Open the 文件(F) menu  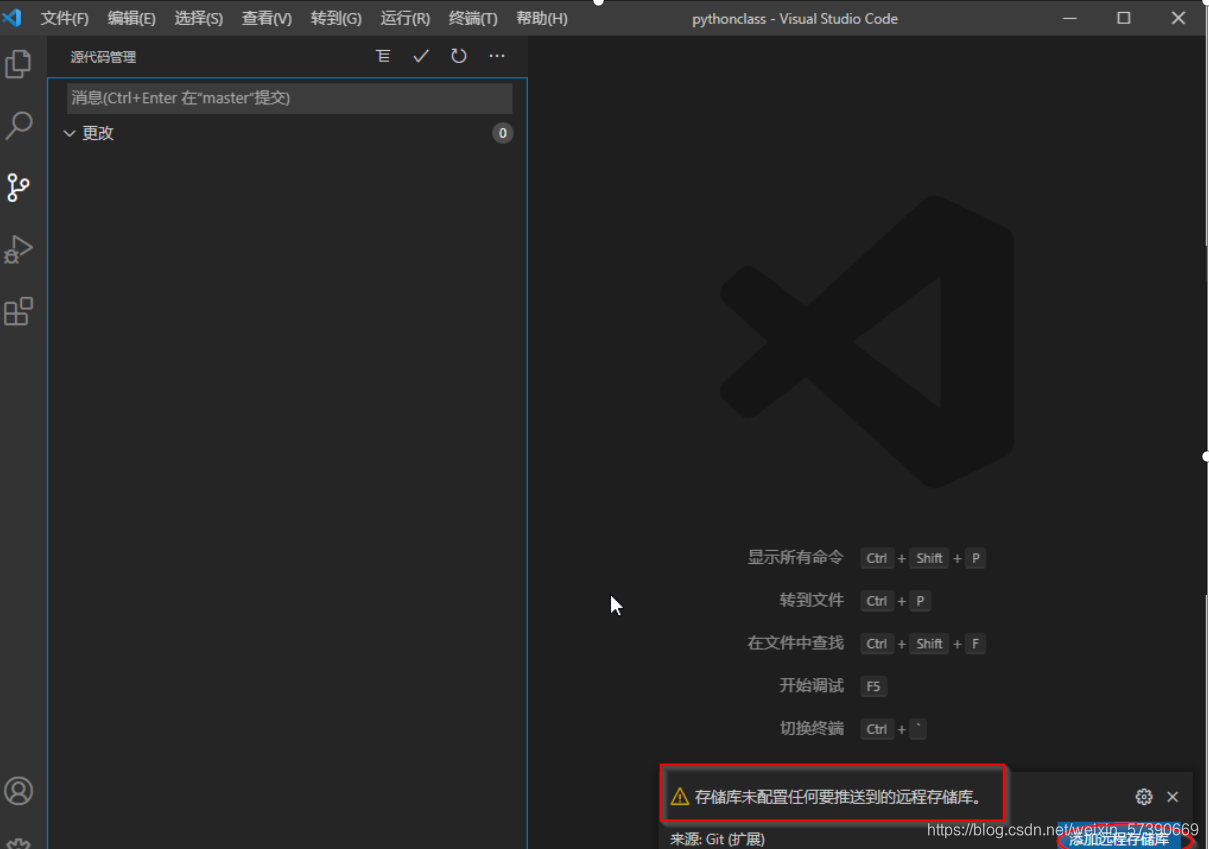tap(65, 19)
